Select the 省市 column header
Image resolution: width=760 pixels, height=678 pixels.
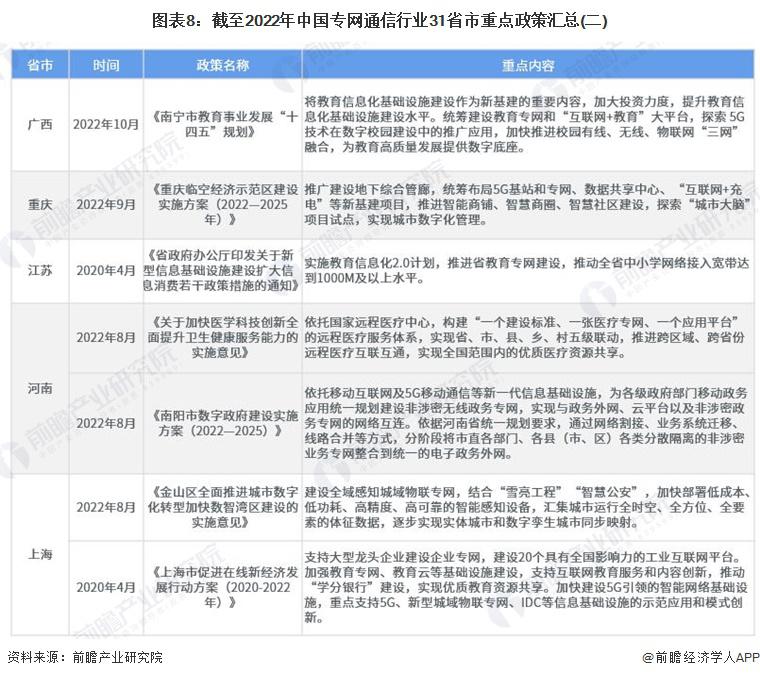(40, 65)
